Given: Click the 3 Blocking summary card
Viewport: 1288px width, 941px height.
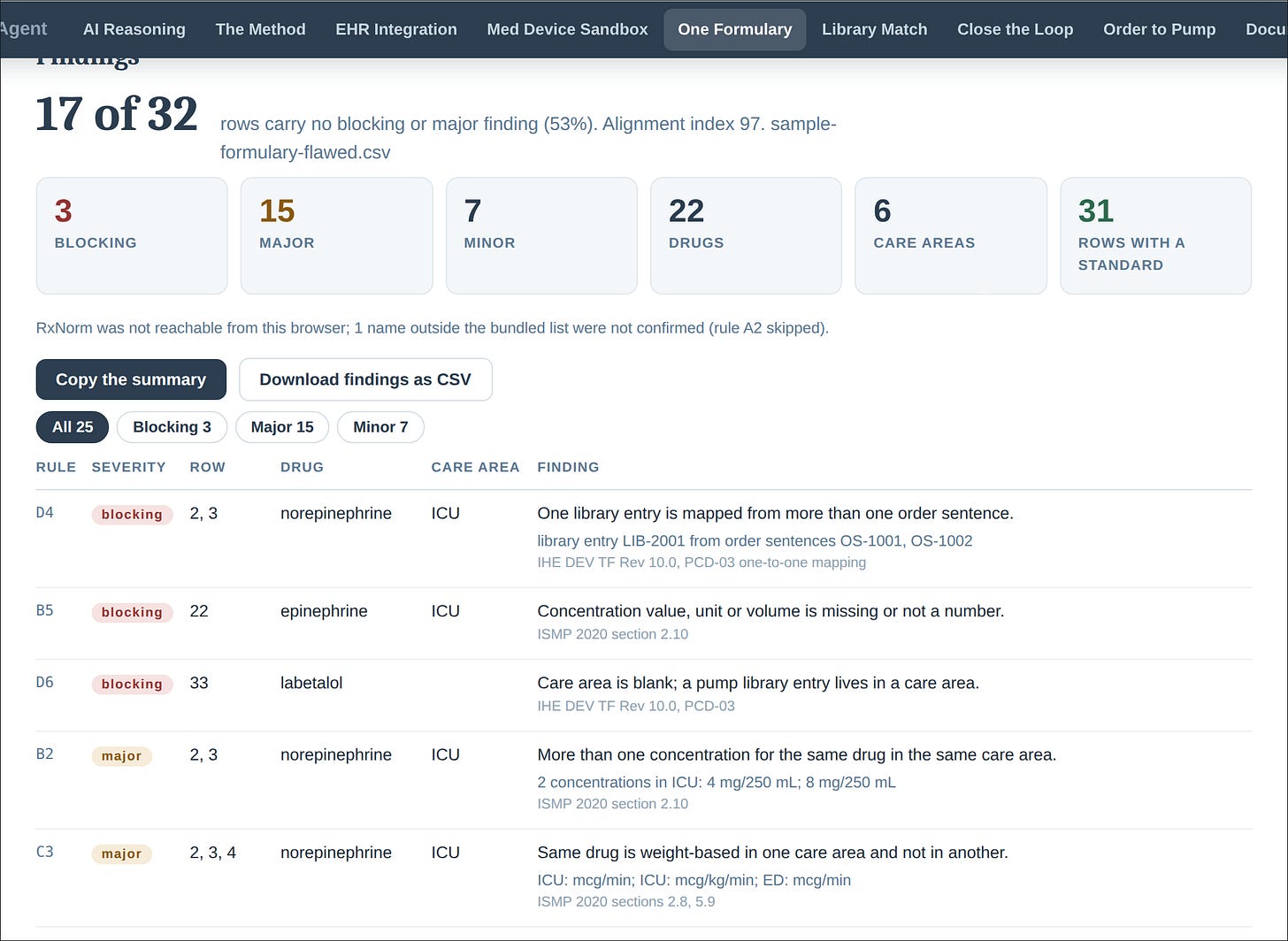Looking at the screenshot, I should click(x=132, y=235).
